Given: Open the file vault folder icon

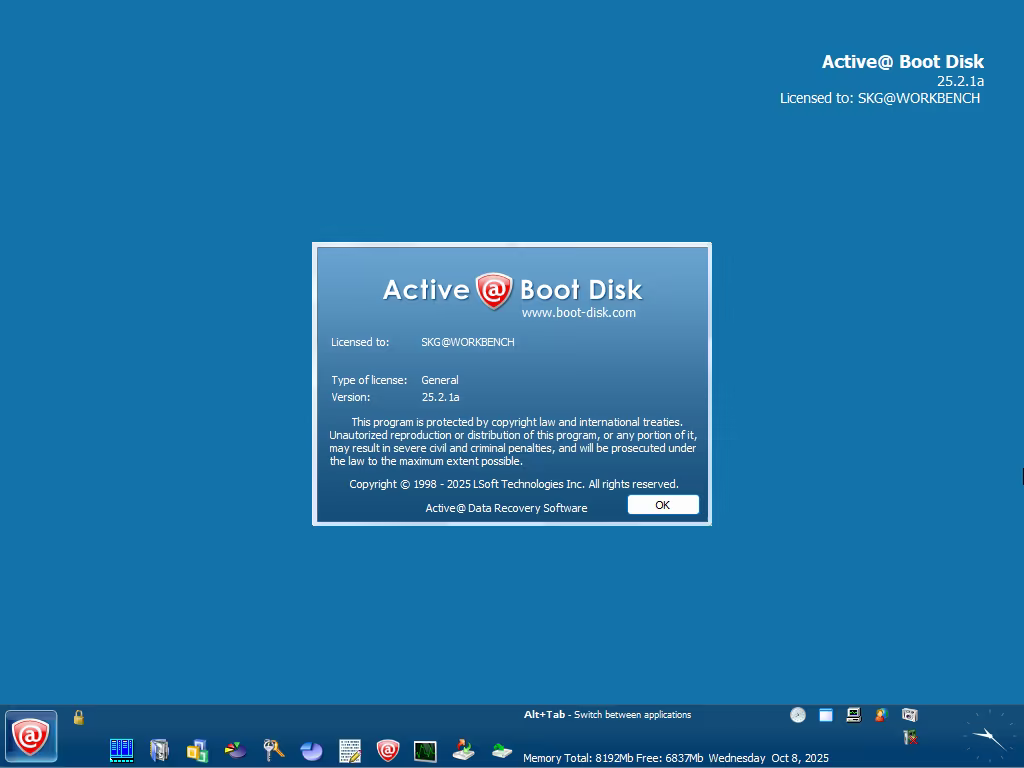Looking at the screenshot, I should [159, 750].
